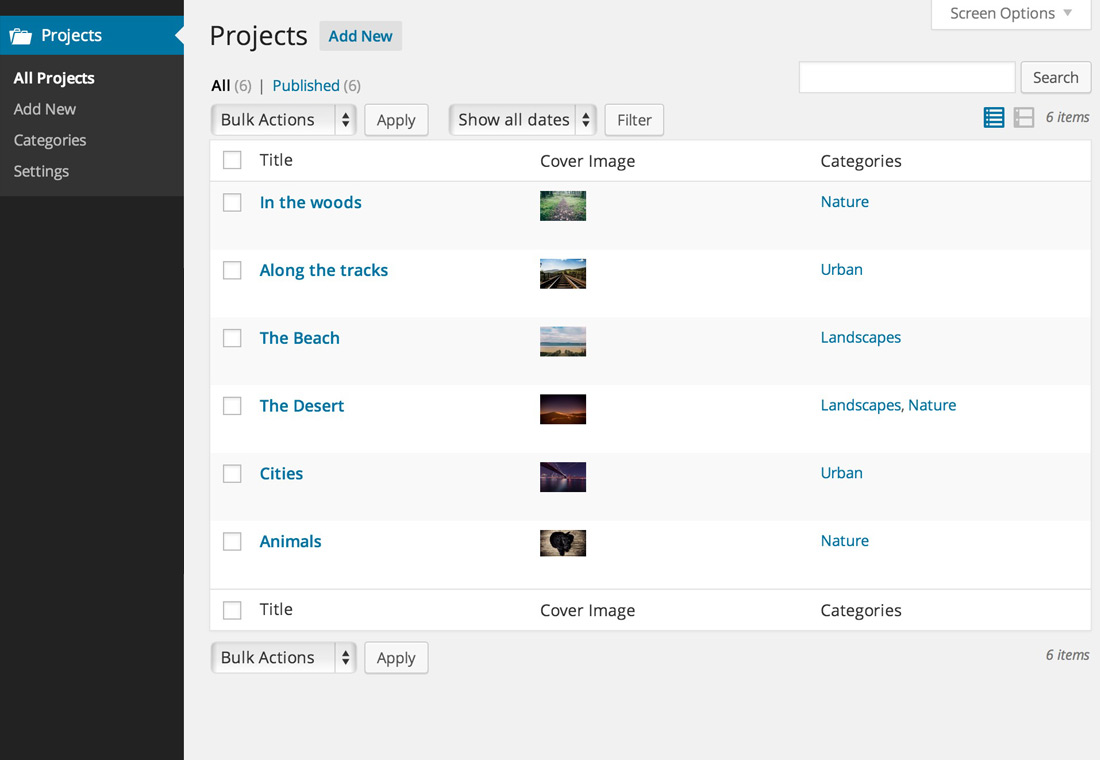Click the Search button
The height and width of the screenshot is (760, 1100).
point(1056,77)
